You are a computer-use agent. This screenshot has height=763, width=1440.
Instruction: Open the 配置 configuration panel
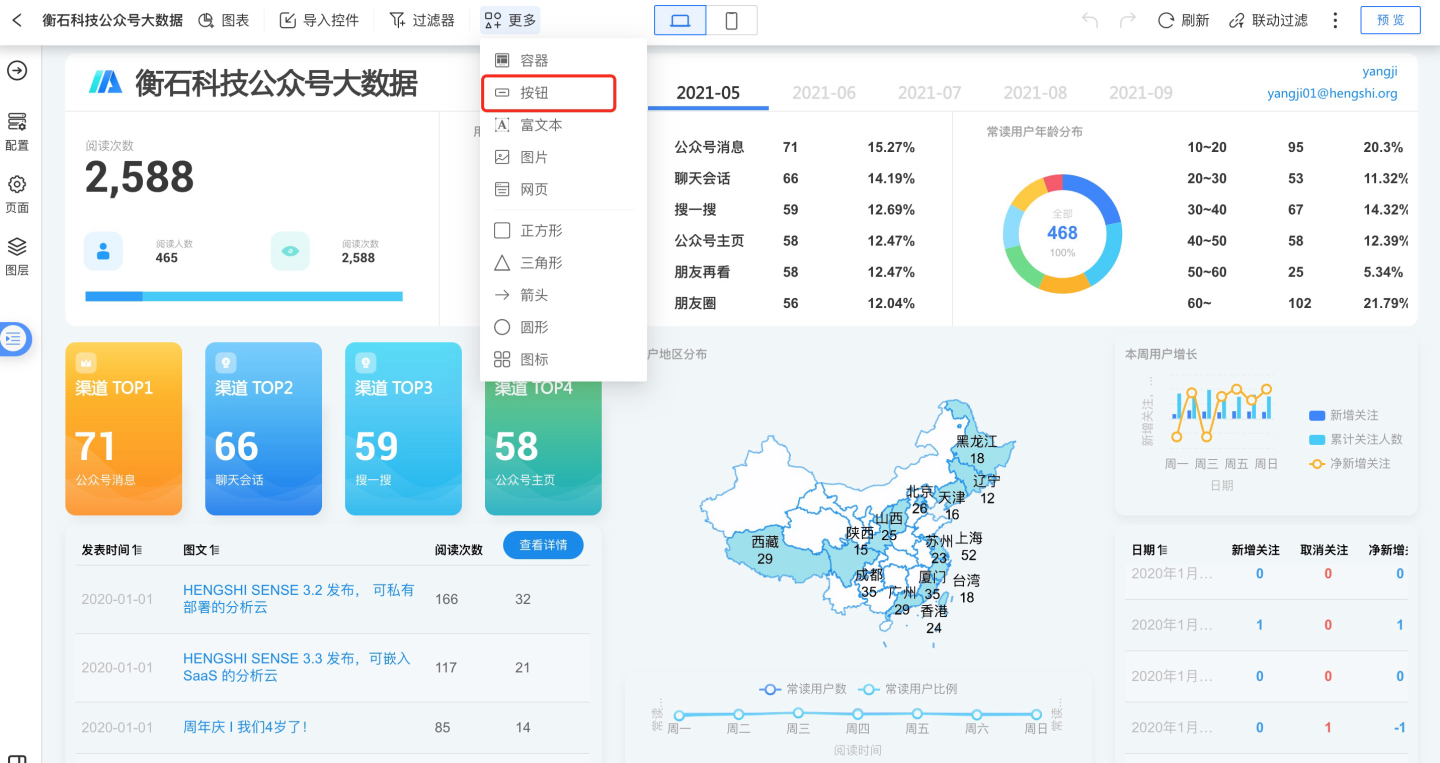[x=17, y=130]
